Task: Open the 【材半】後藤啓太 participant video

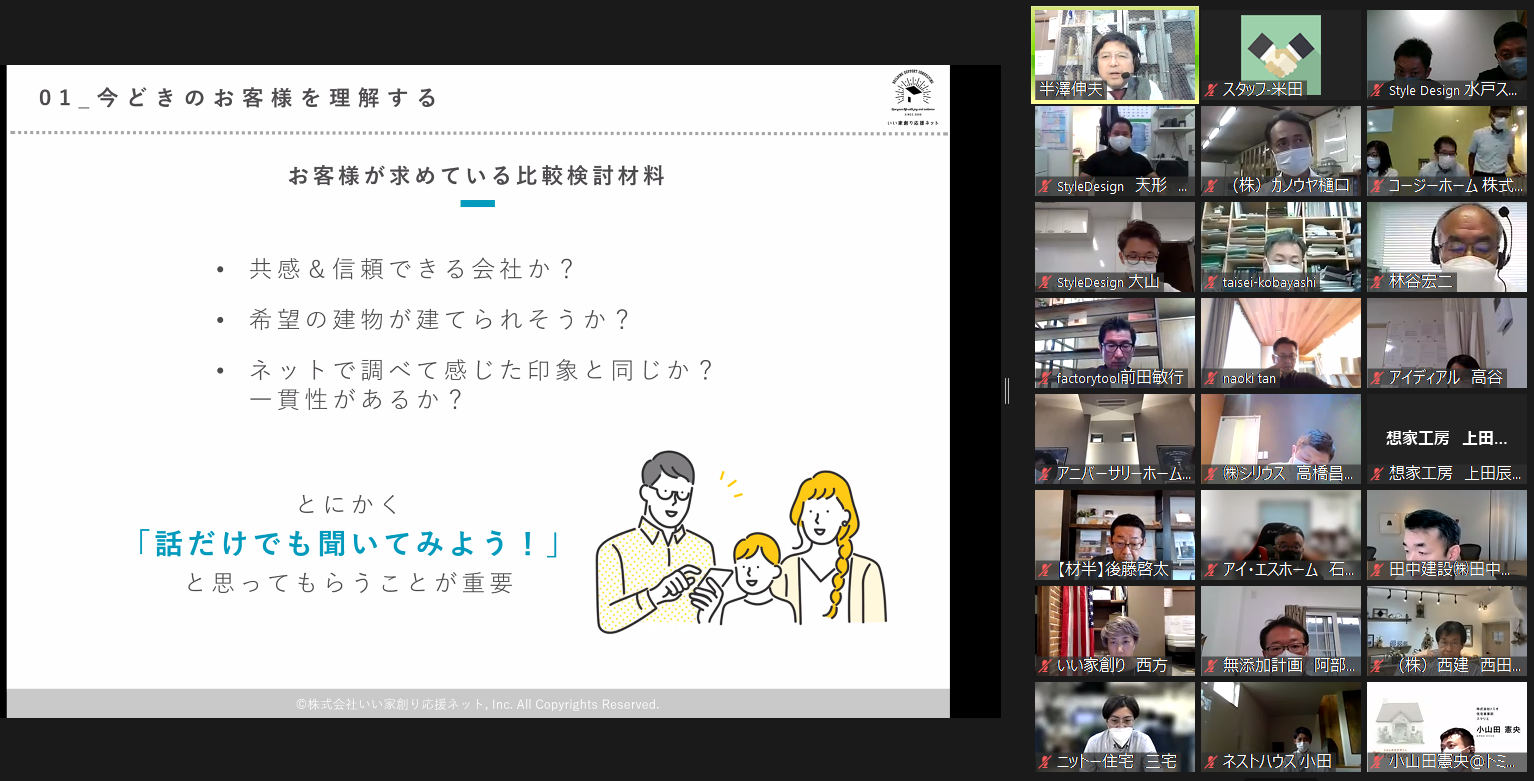Action: point(1114,533)
